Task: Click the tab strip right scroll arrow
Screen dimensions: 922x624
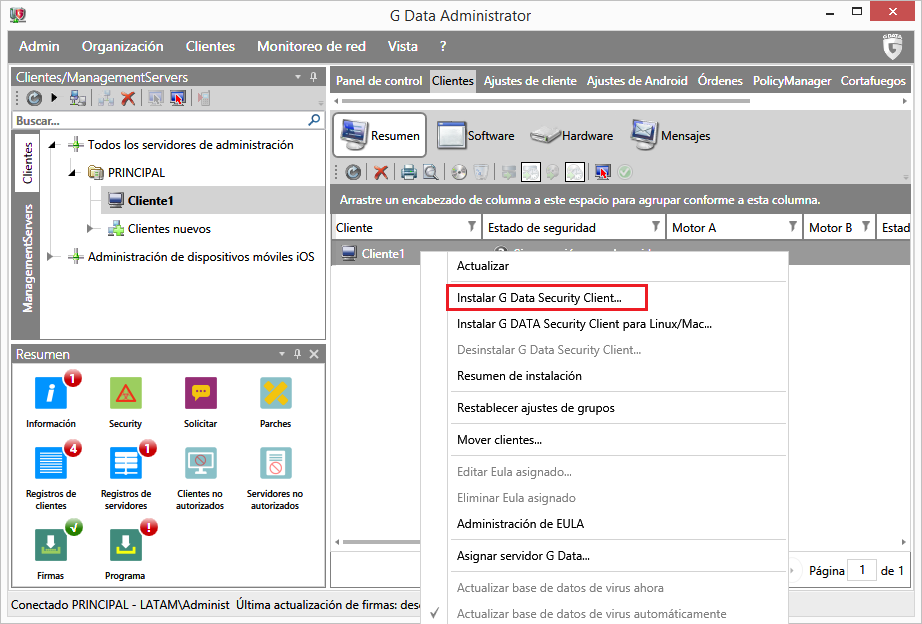Action: click(904, 101)
